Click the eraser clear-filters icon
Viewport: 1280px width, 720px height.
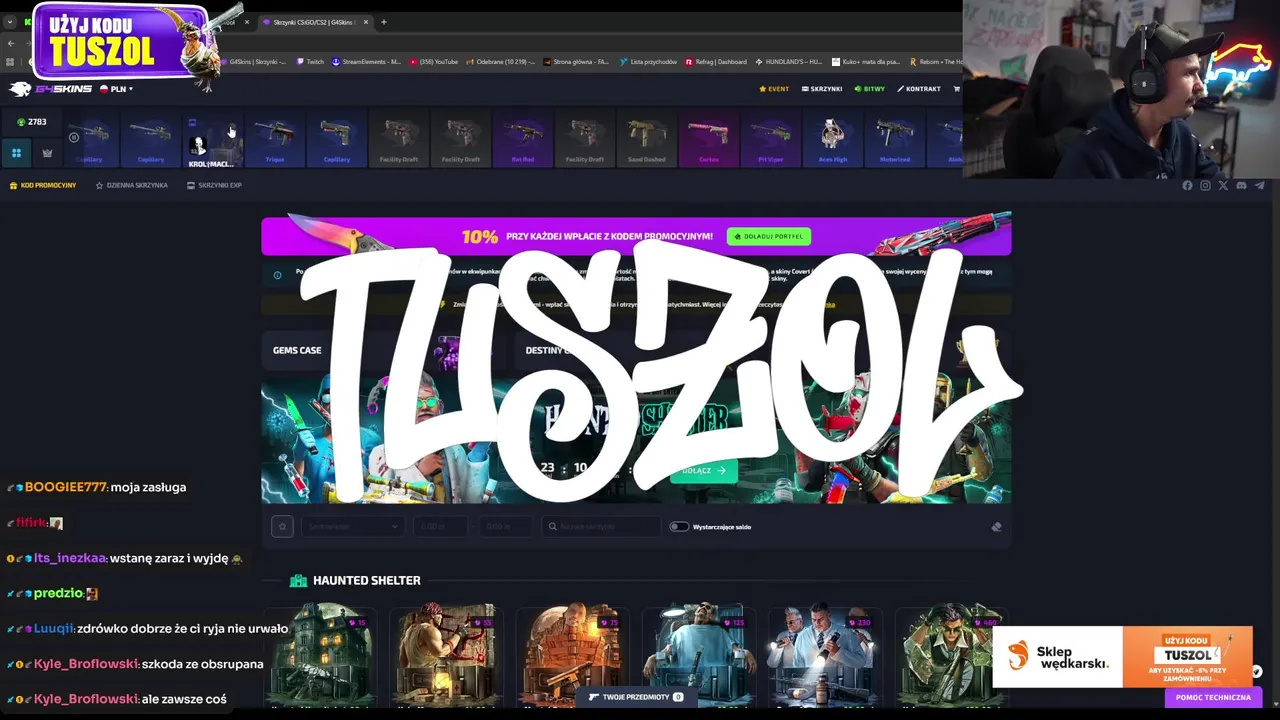coord(996,527)
